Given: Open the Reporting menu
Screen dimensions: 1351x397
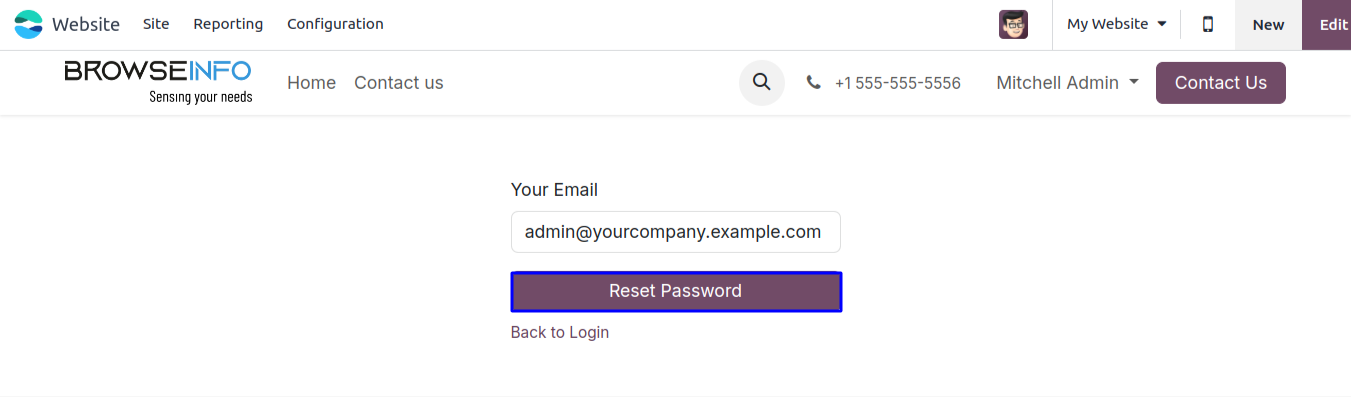Looking at the screenshot, I should click(228, 24).
